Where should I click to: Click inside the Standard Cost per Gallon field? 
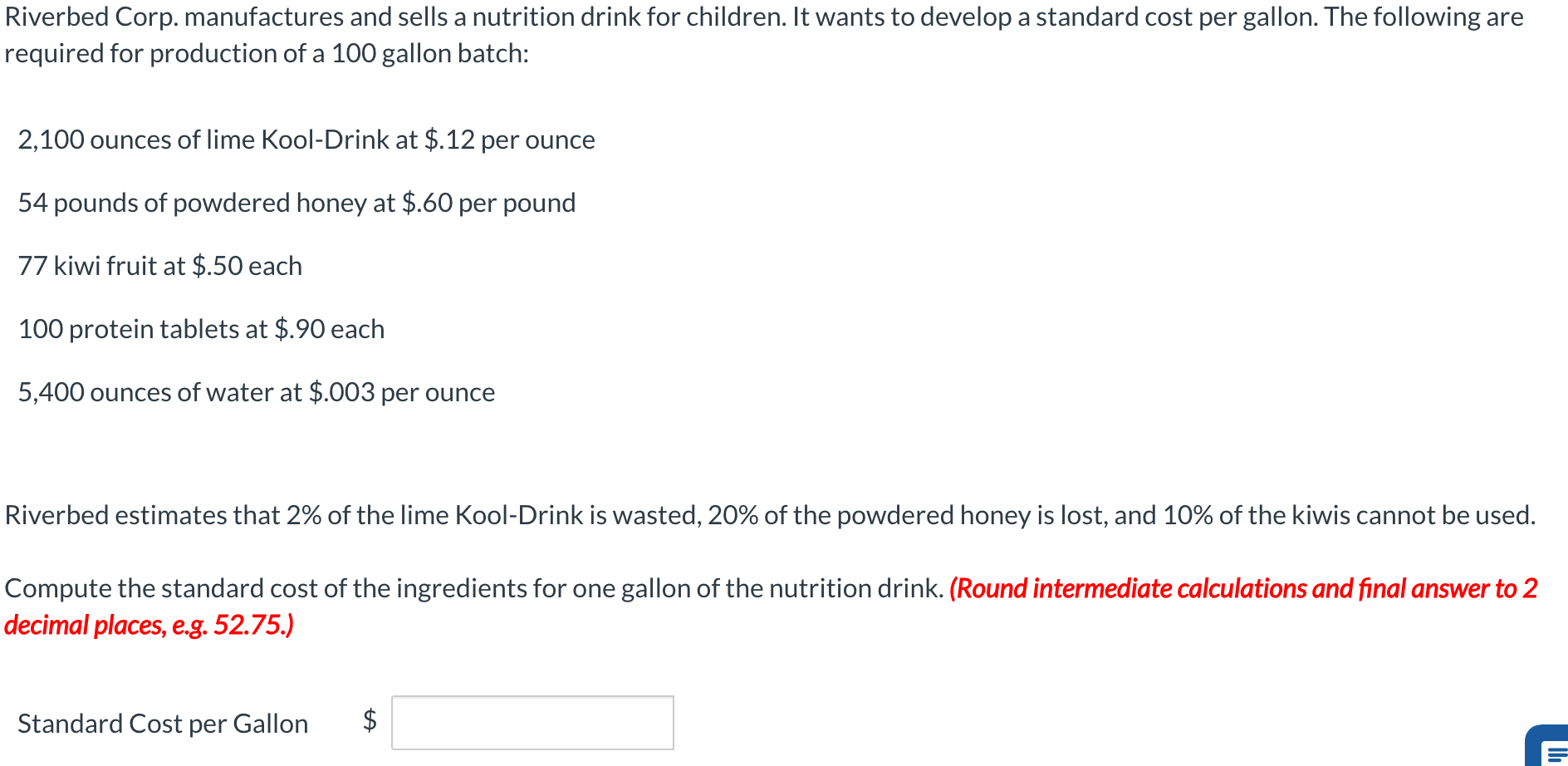(x=532, y=723)
